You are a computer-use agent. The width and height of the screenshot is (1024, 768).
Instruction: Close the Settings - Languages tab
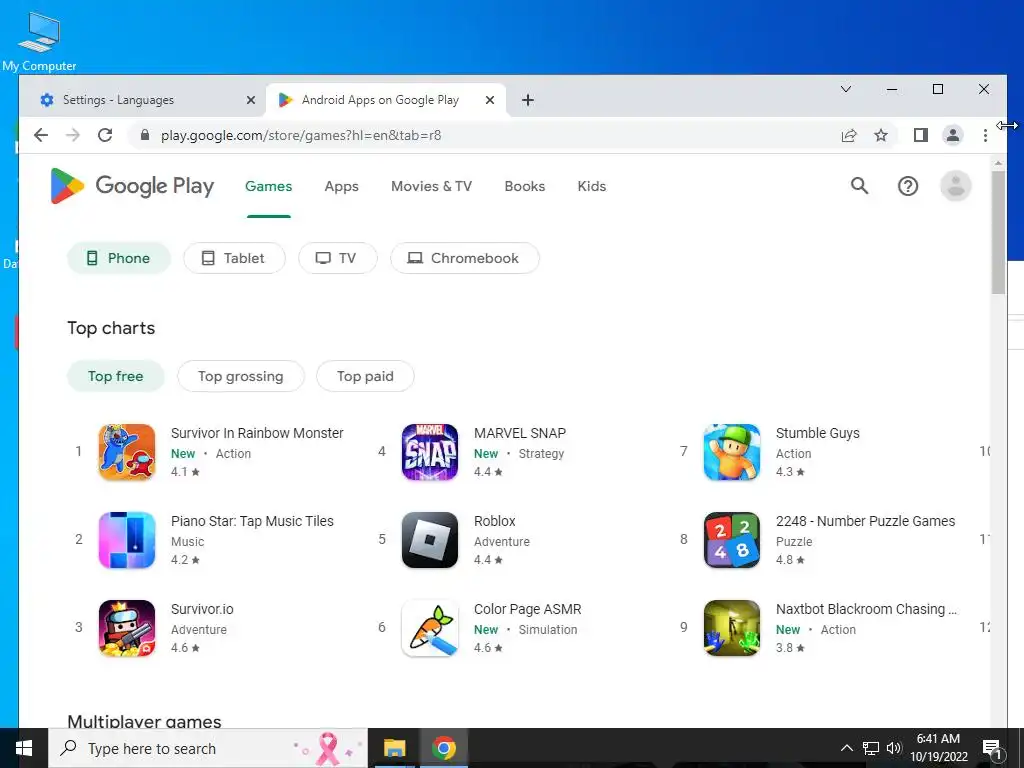[251, 100]
